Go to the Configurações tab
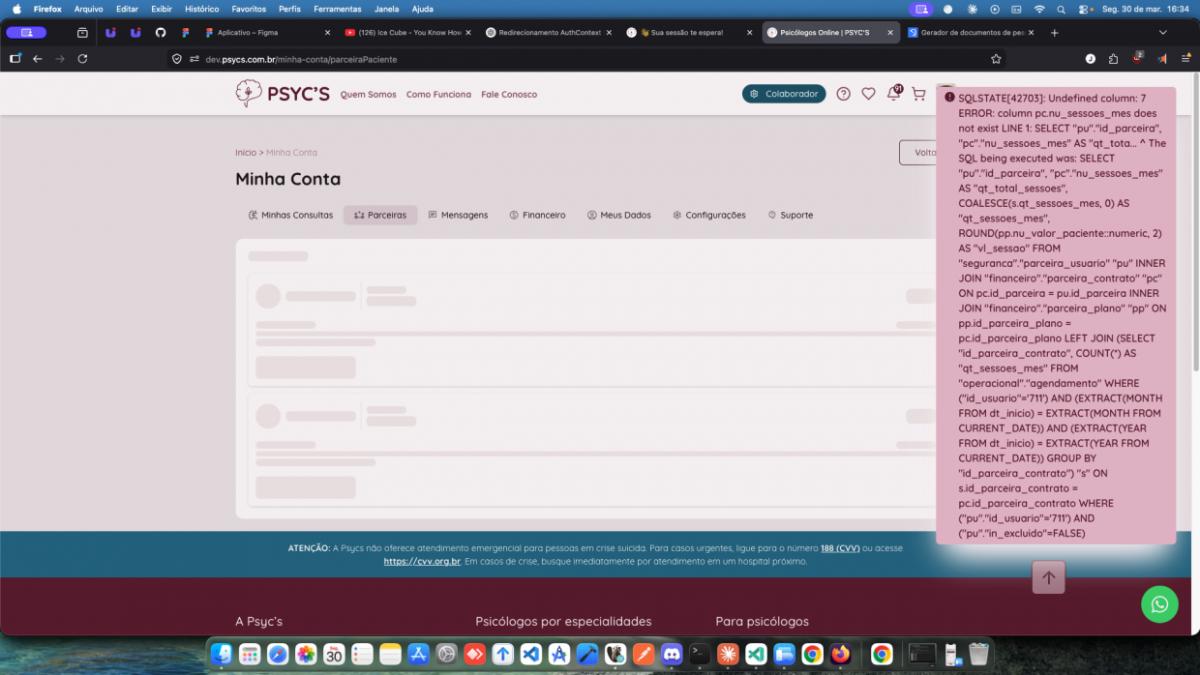The width and height of the screenshot is (1200, 675). 709,215
